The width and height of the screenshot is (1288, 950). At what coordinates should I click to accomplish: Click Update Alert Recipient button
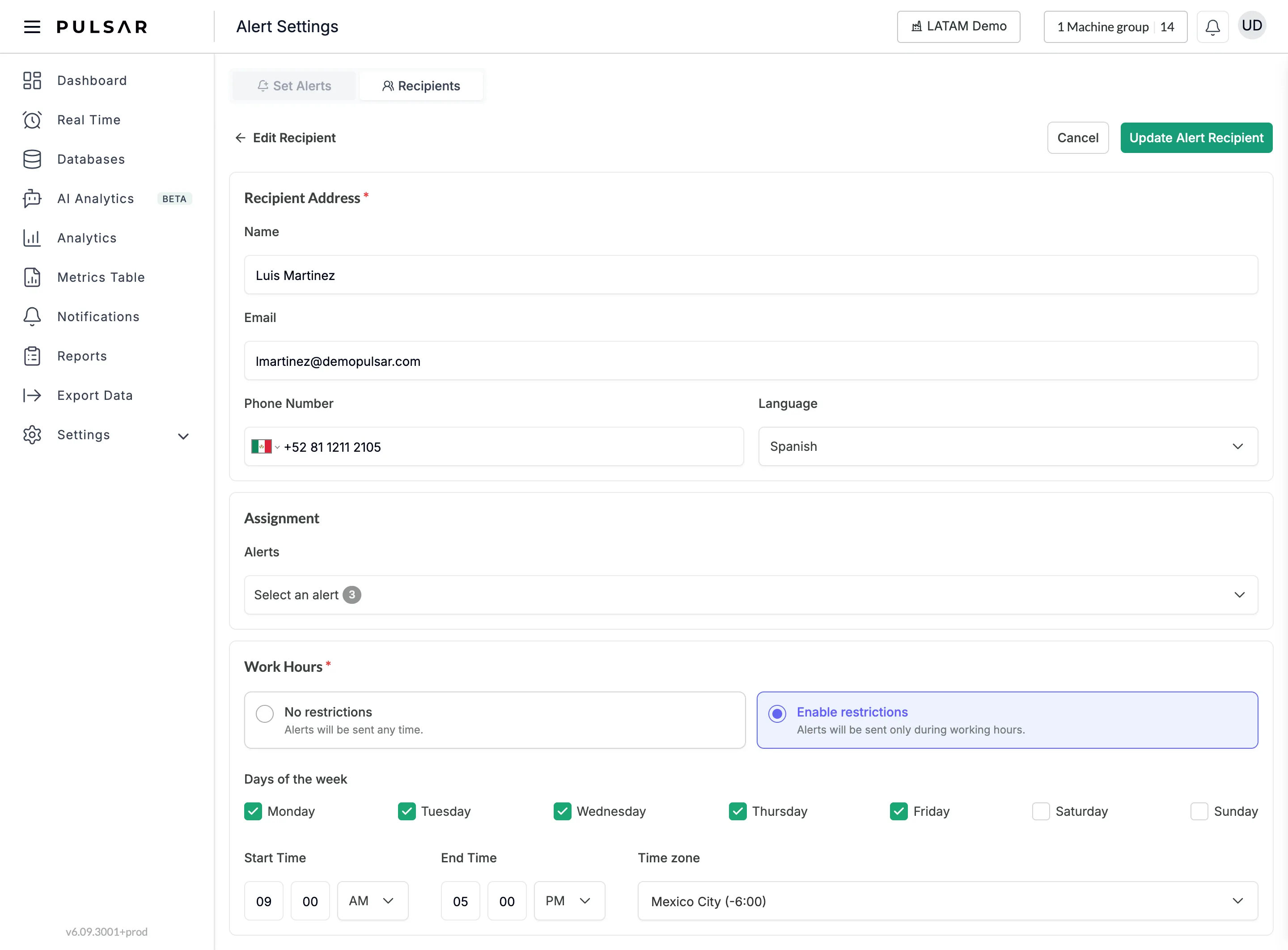(1196, 138)
